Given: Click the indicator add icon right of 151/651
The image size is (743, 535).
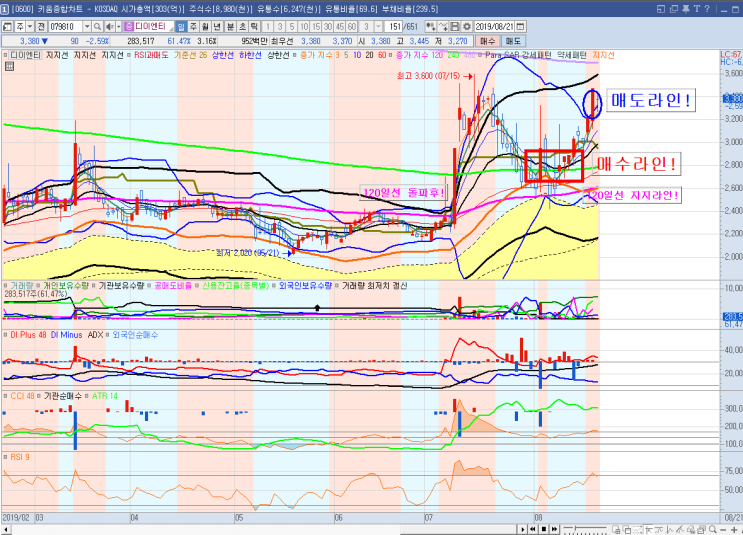Looking at the screenshot, I should [431, 27].
